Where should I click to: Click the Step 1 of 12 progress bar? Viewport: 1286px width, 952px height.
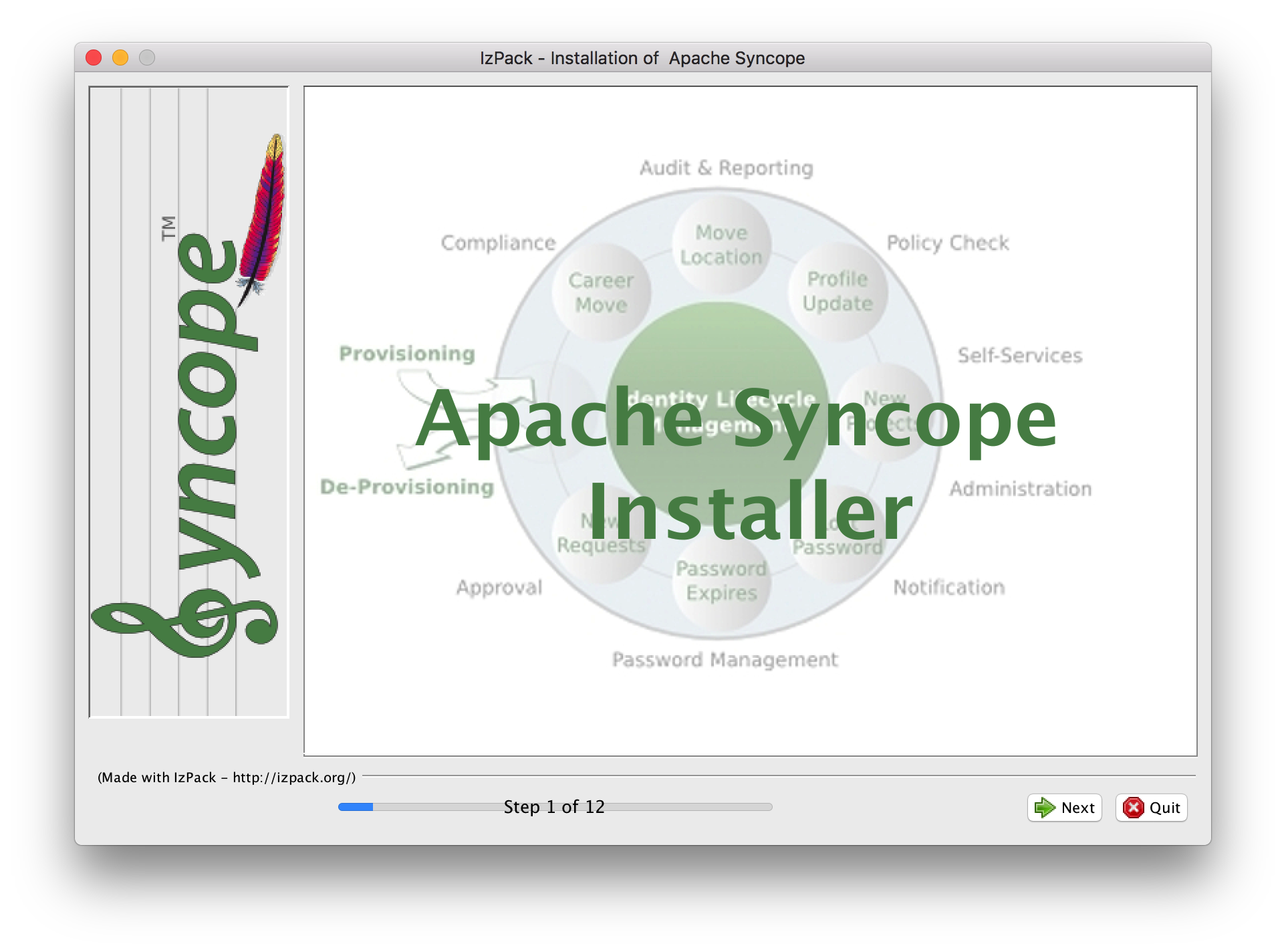(555, 807)
